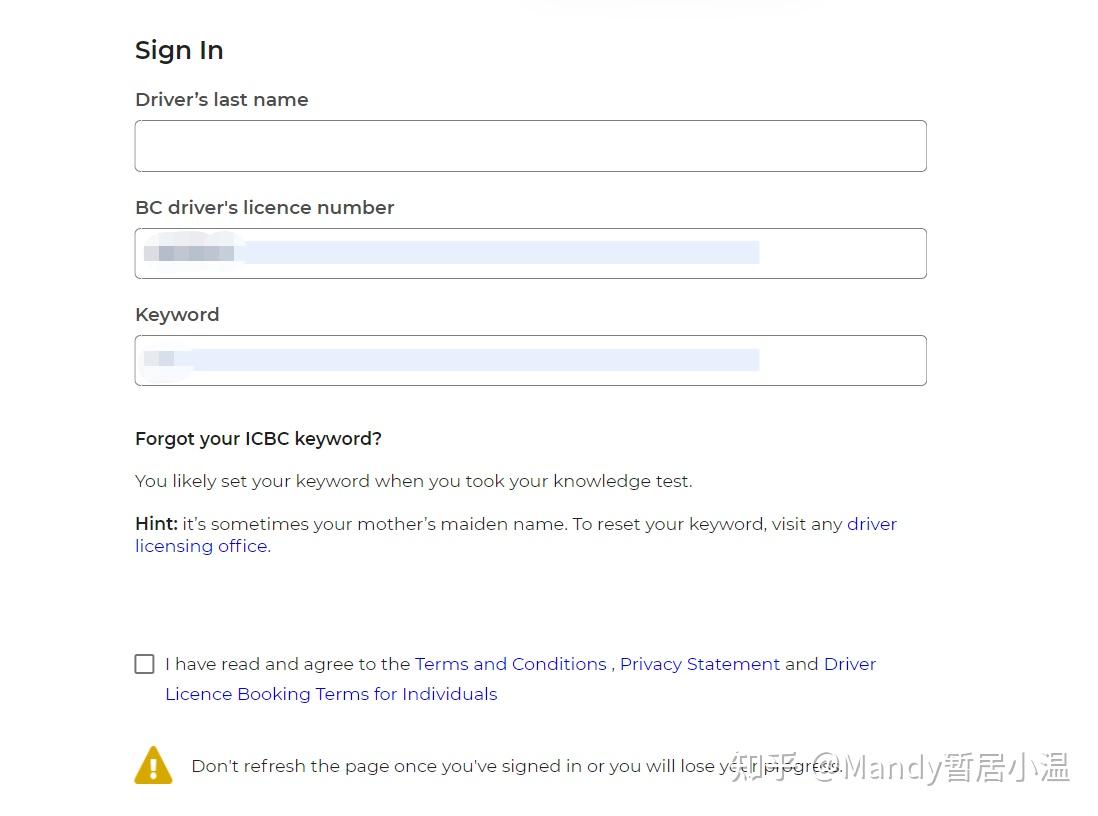1098x816 pixels.
Task: Click the Driver's last name input field
Action: click(x=530, y=146)
